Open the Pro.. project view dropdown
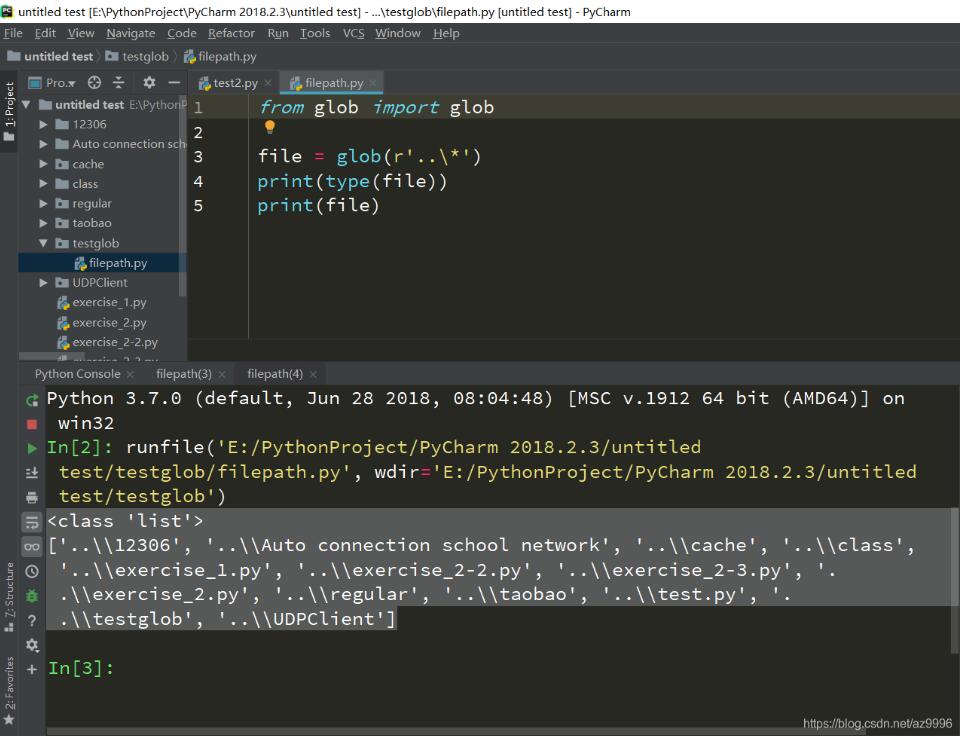The width and height of the screenshot is (960, 736). click(x=60, y=82)
